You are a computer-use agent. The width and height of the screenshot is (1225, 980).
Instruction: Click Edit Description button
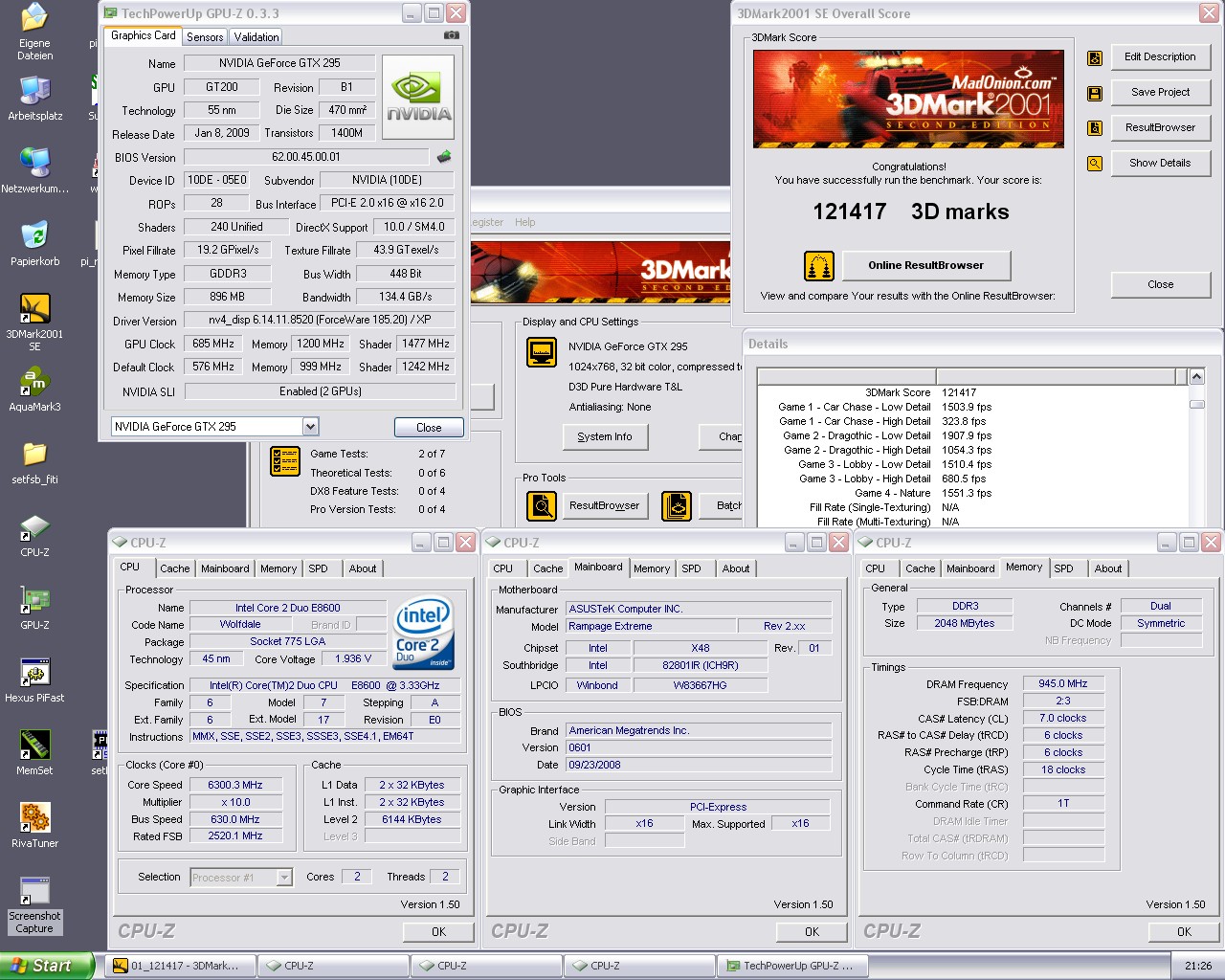tap(1160, 57)
